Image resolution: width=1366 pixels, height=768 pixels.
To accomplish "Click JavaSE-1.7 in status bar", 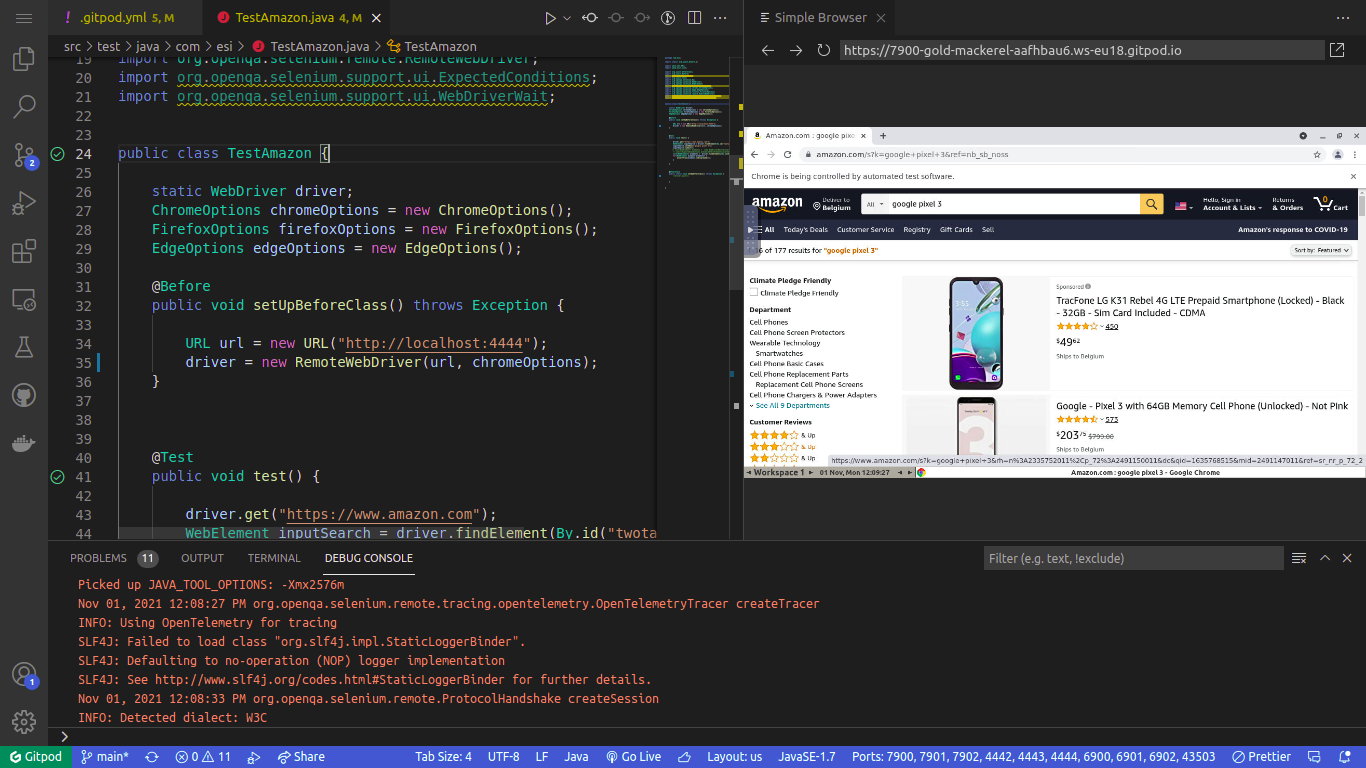I will pyautogui.click(x=806, y=757).
